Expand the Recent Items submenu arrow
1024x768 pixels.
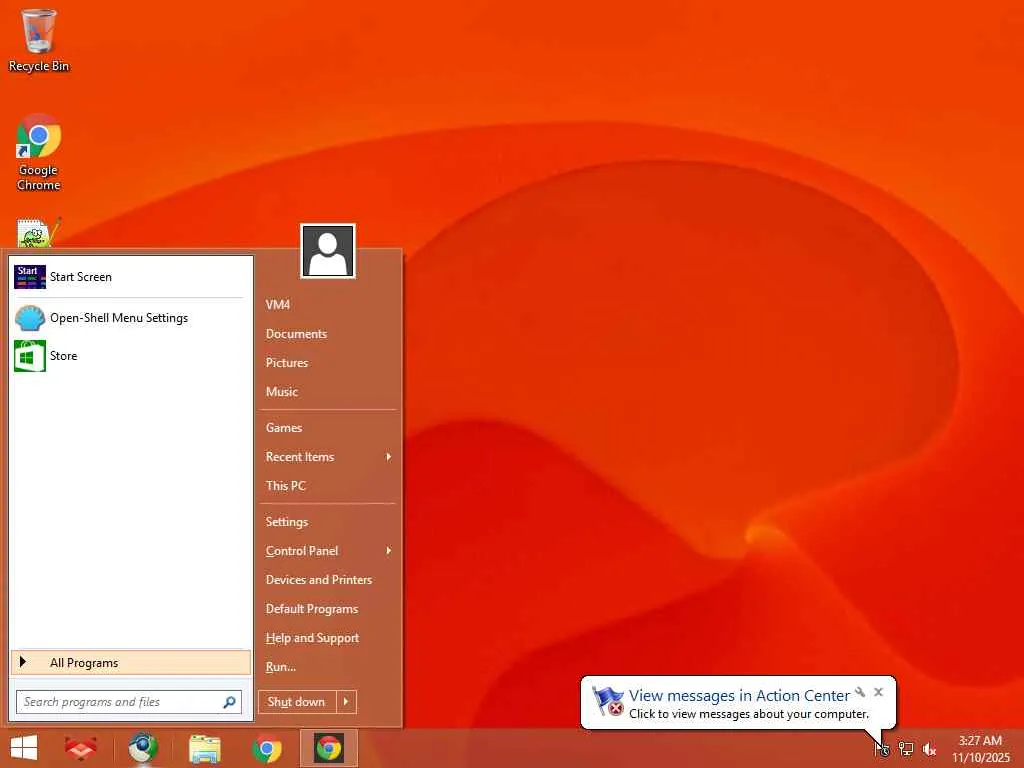tap(389, 456)
